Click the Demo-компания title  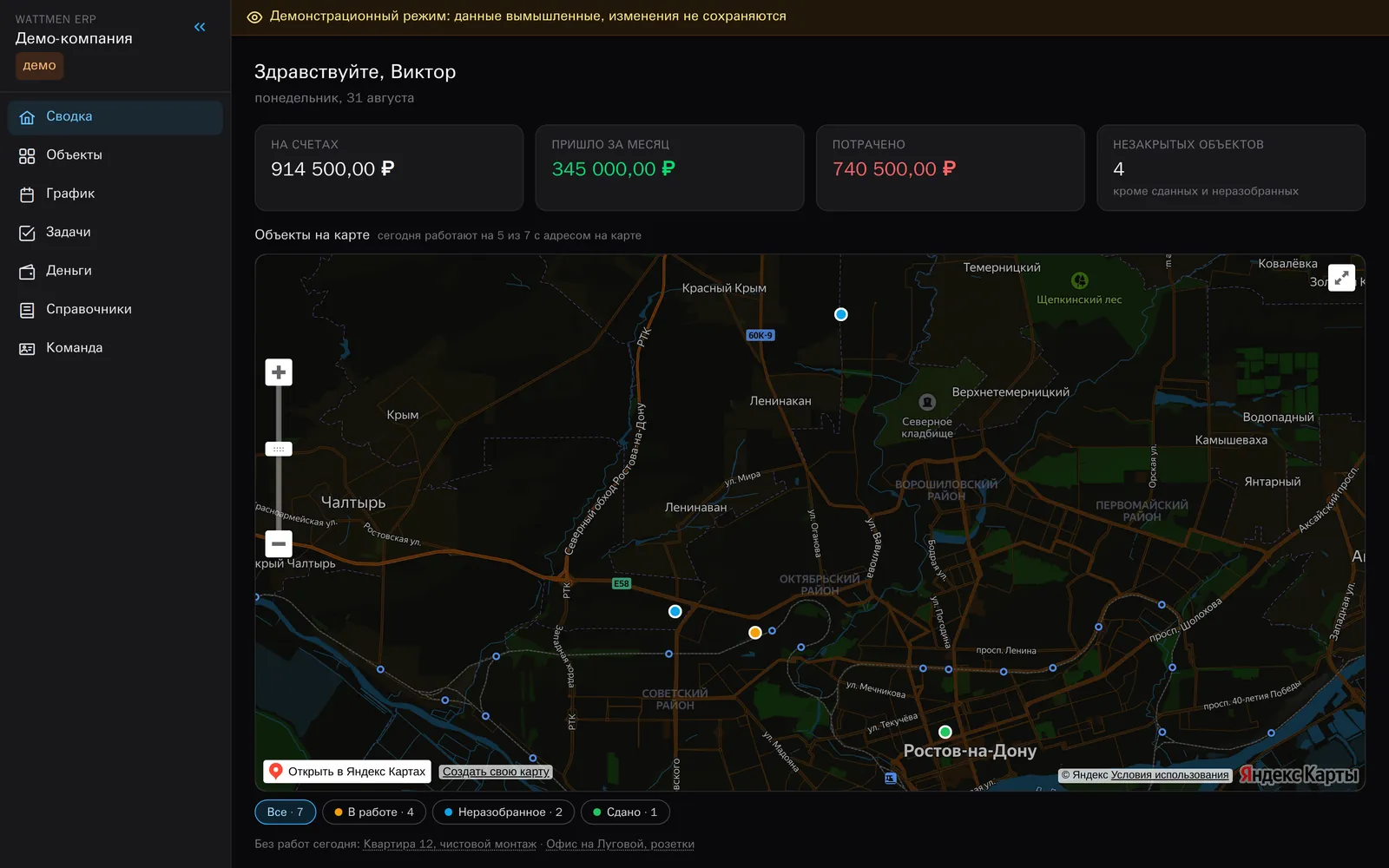(x=74, y=38)
